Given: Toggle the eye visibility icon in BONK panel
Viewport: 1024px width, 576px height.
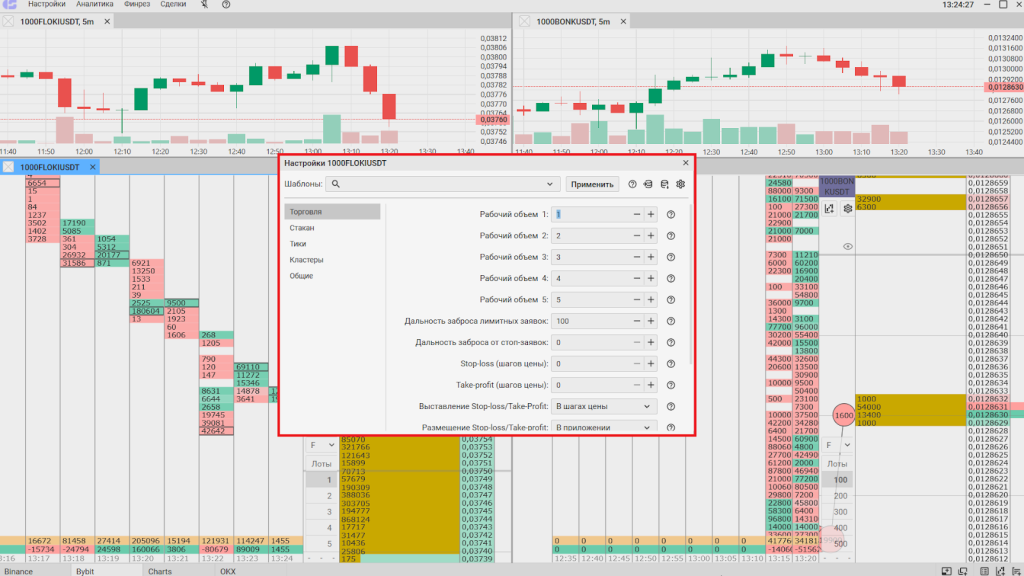Looking at the screenshot, I should coord(847,246).
